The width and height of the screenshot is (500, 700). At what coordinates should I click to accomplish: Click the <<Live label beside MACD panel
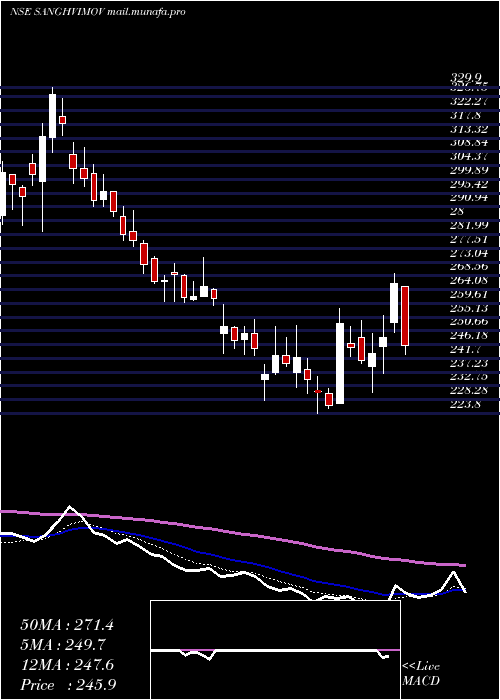point(421,667)
